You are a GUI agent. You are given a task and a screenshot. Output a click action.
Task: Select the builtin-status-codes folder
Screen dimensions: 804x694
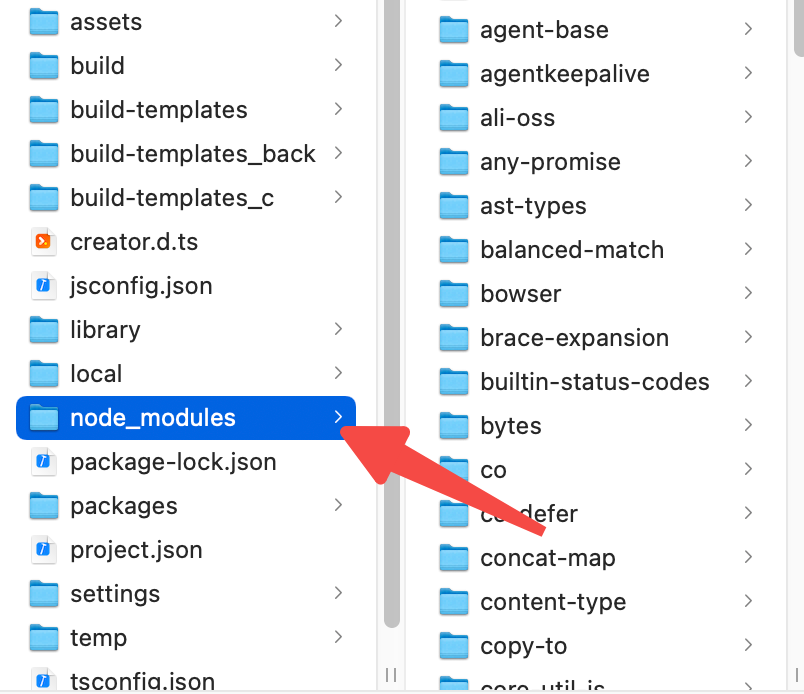coord(594,382)
